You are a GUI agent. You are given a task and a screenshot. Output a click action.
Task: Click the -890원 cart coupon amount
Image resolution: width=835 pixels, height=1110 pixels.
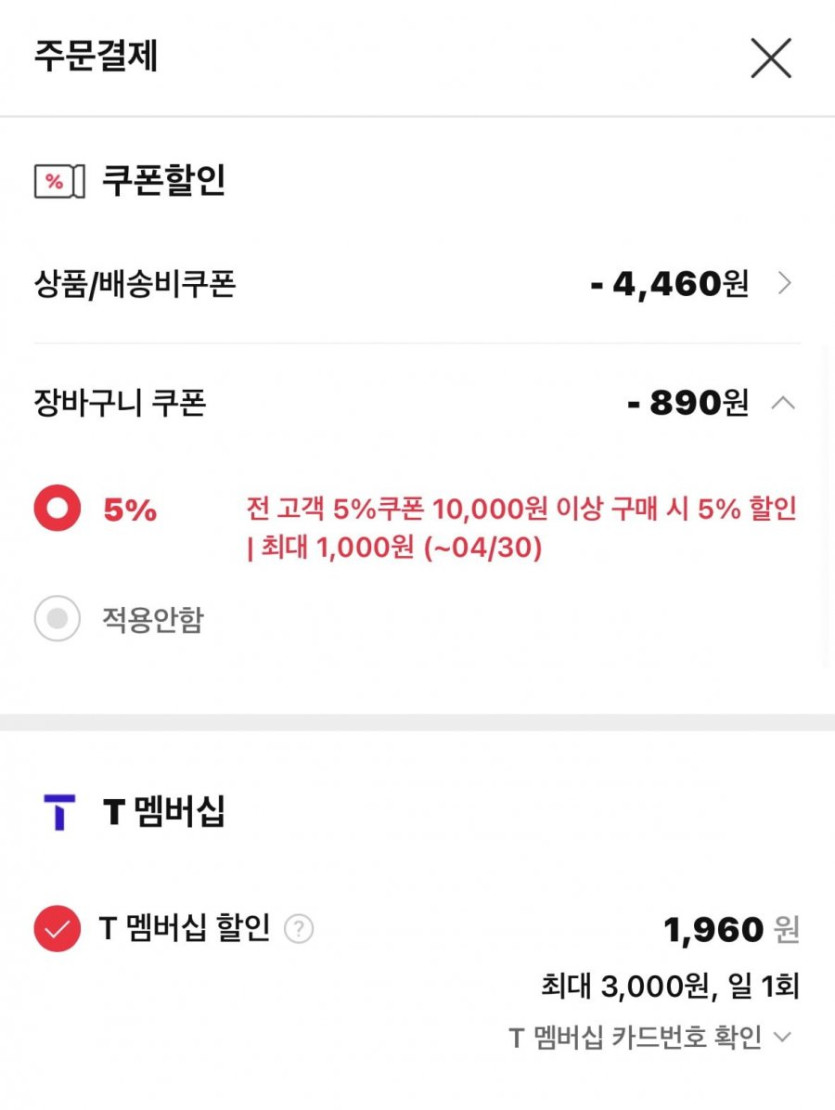pos(688,403)
